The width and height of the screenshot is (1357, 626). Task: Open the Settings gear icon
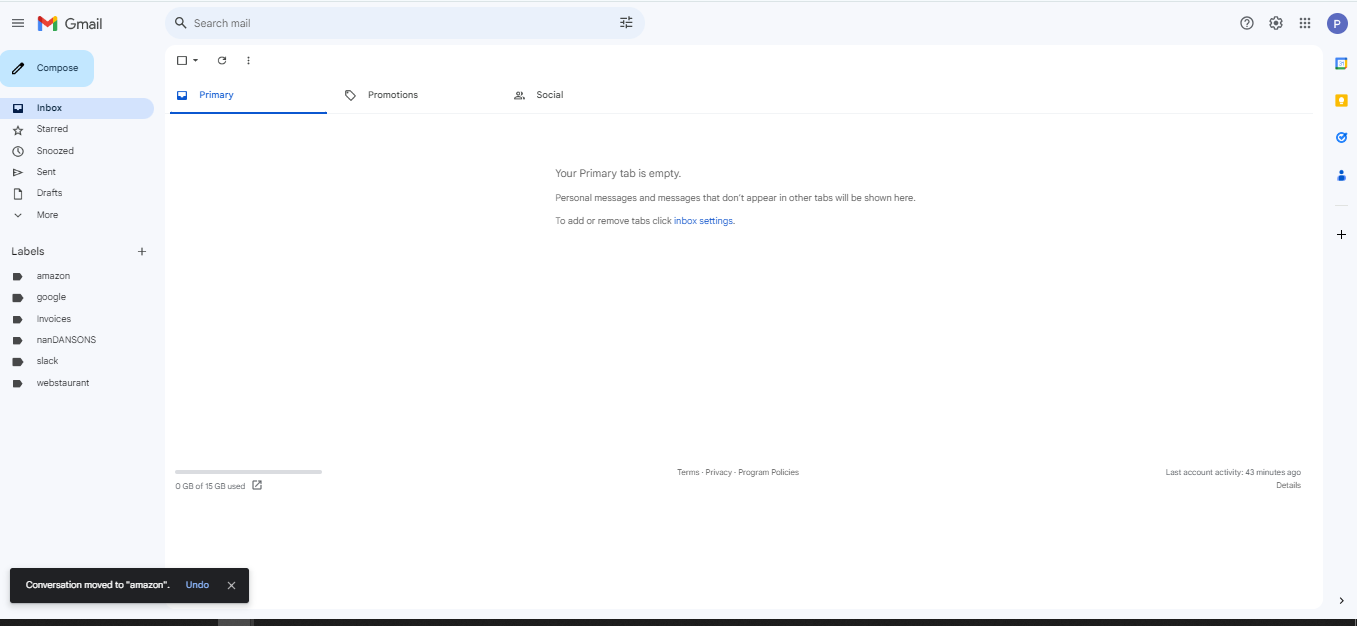tap(1276, 23)
